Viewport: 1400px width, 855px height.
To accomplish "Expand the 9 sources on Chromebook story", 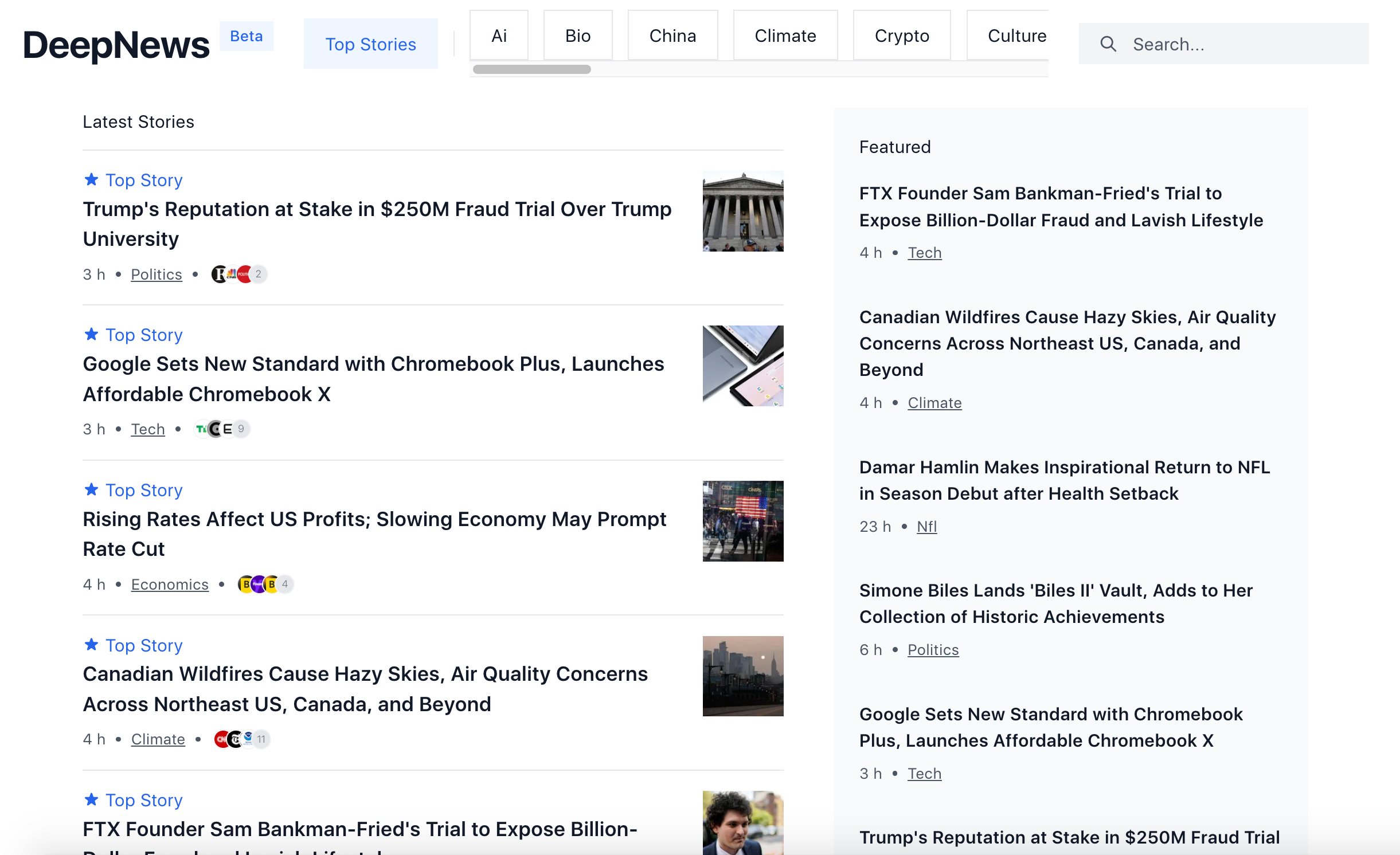I will [241, 429].
